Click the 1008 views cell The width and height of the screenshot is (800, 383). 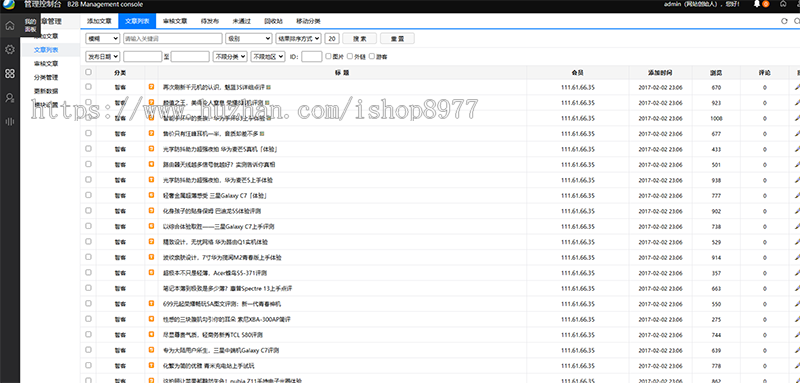(716, 118)
